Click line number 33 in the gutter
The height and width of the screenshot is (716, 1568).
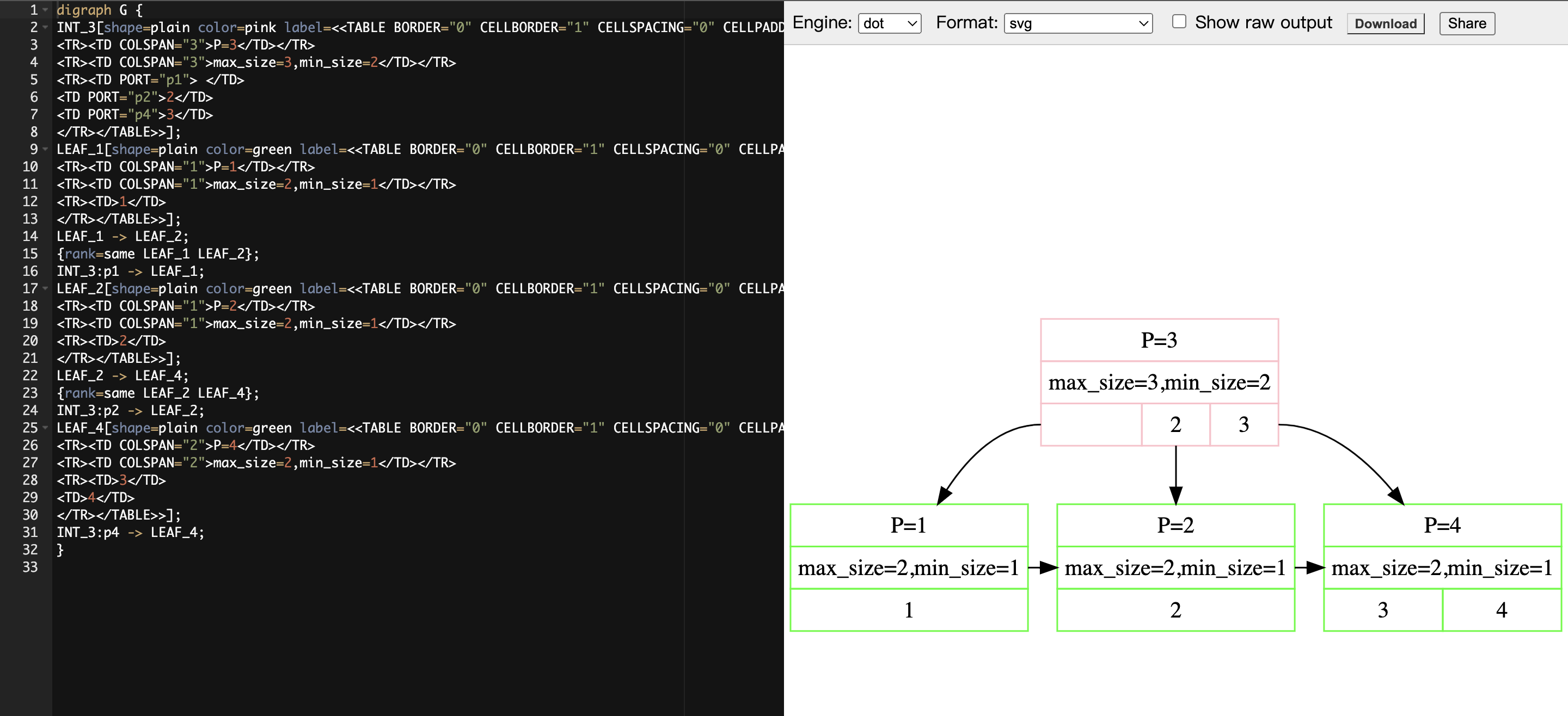(30, 567)
